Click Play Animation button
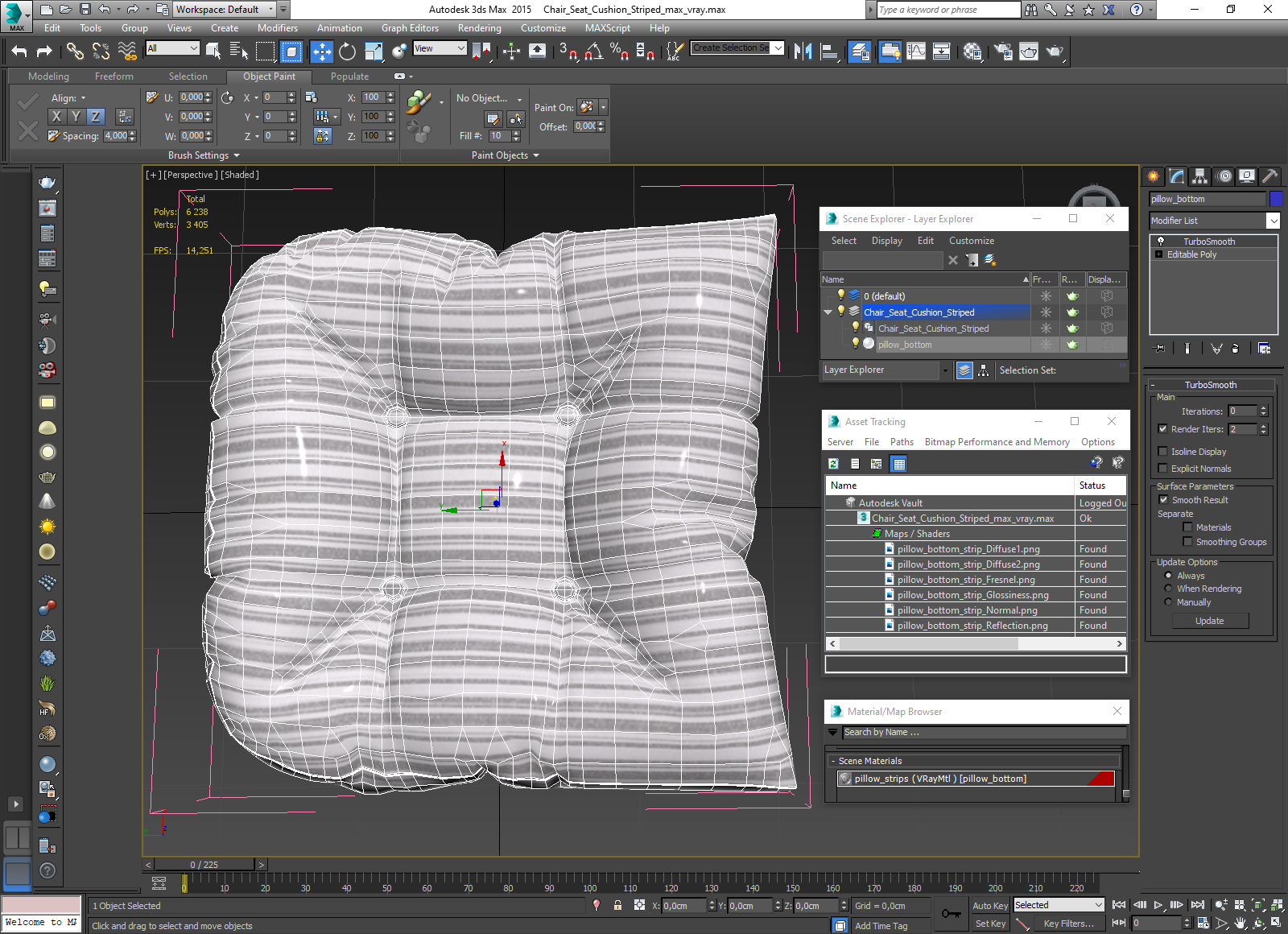Screen dimensions: 1288x934 (1158, 905)
